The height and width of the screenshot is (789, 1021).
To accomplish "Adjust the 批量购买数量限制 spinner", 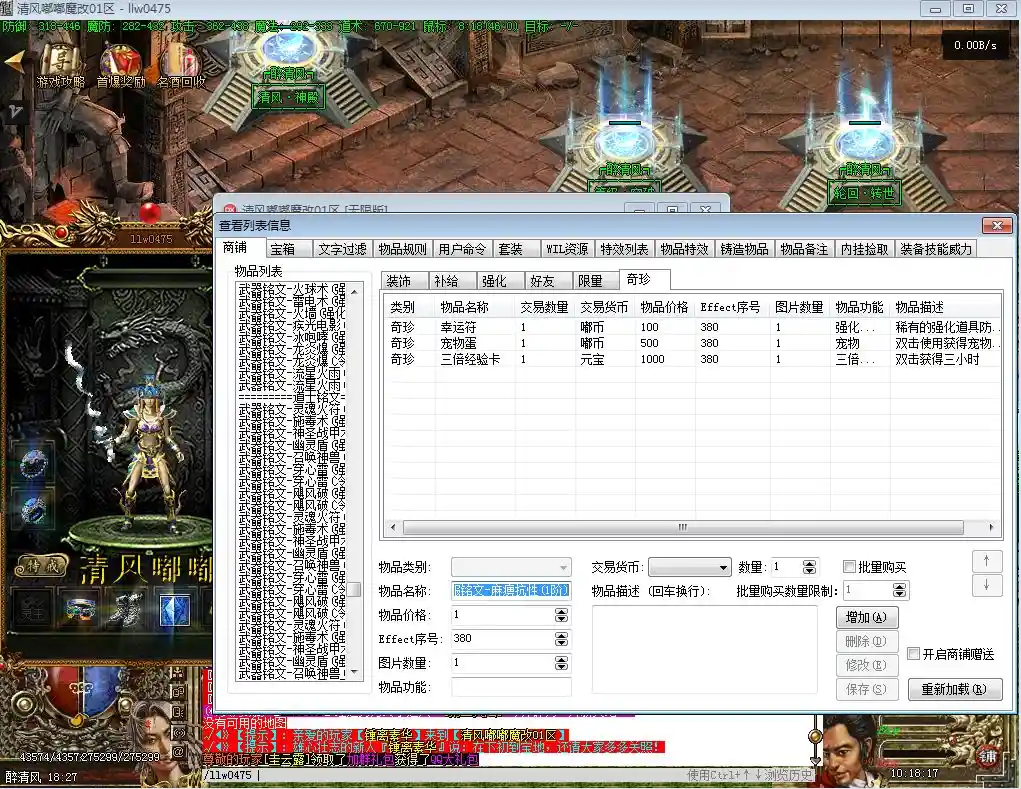I will [899, 590].
